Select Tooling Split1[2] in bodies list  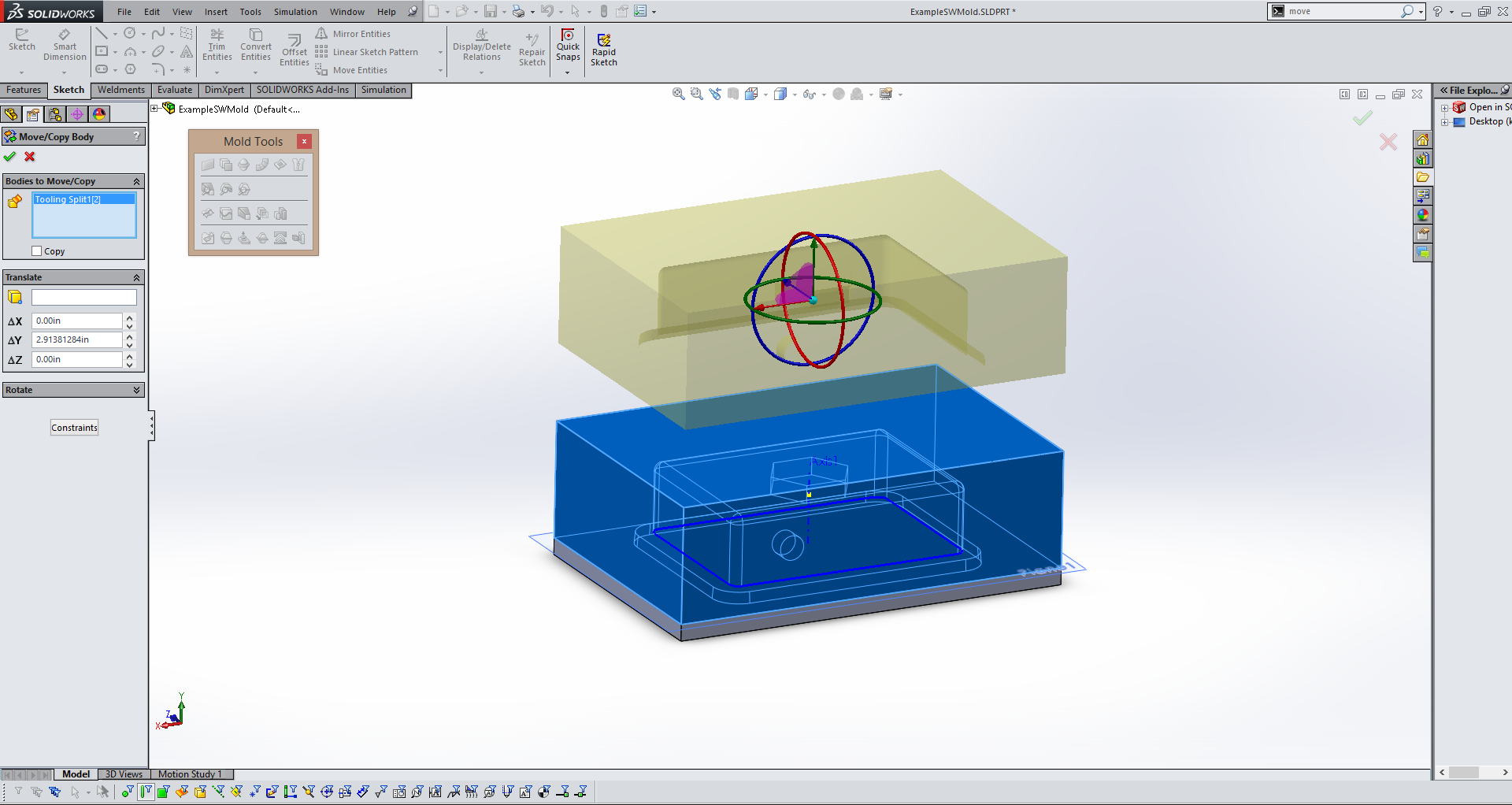(84, 199)
